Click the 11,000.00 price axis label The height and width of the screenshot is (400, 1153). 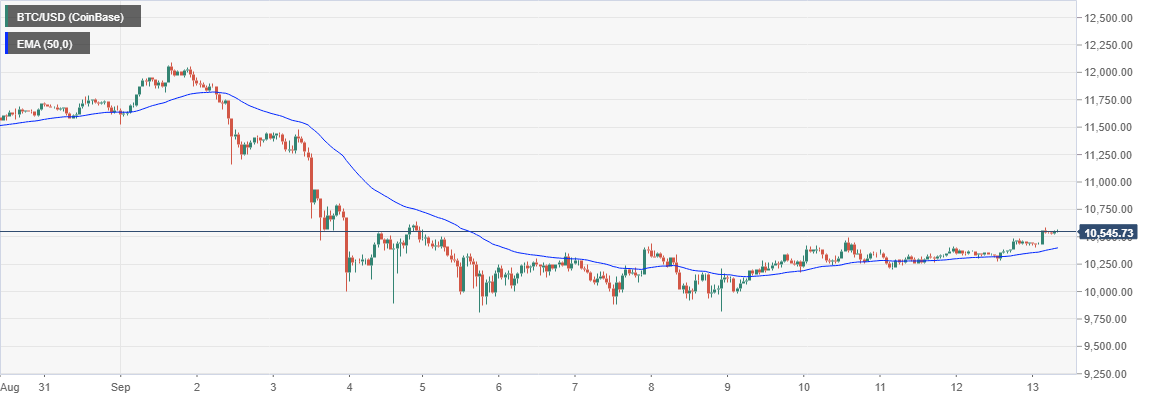point(1109,183)
